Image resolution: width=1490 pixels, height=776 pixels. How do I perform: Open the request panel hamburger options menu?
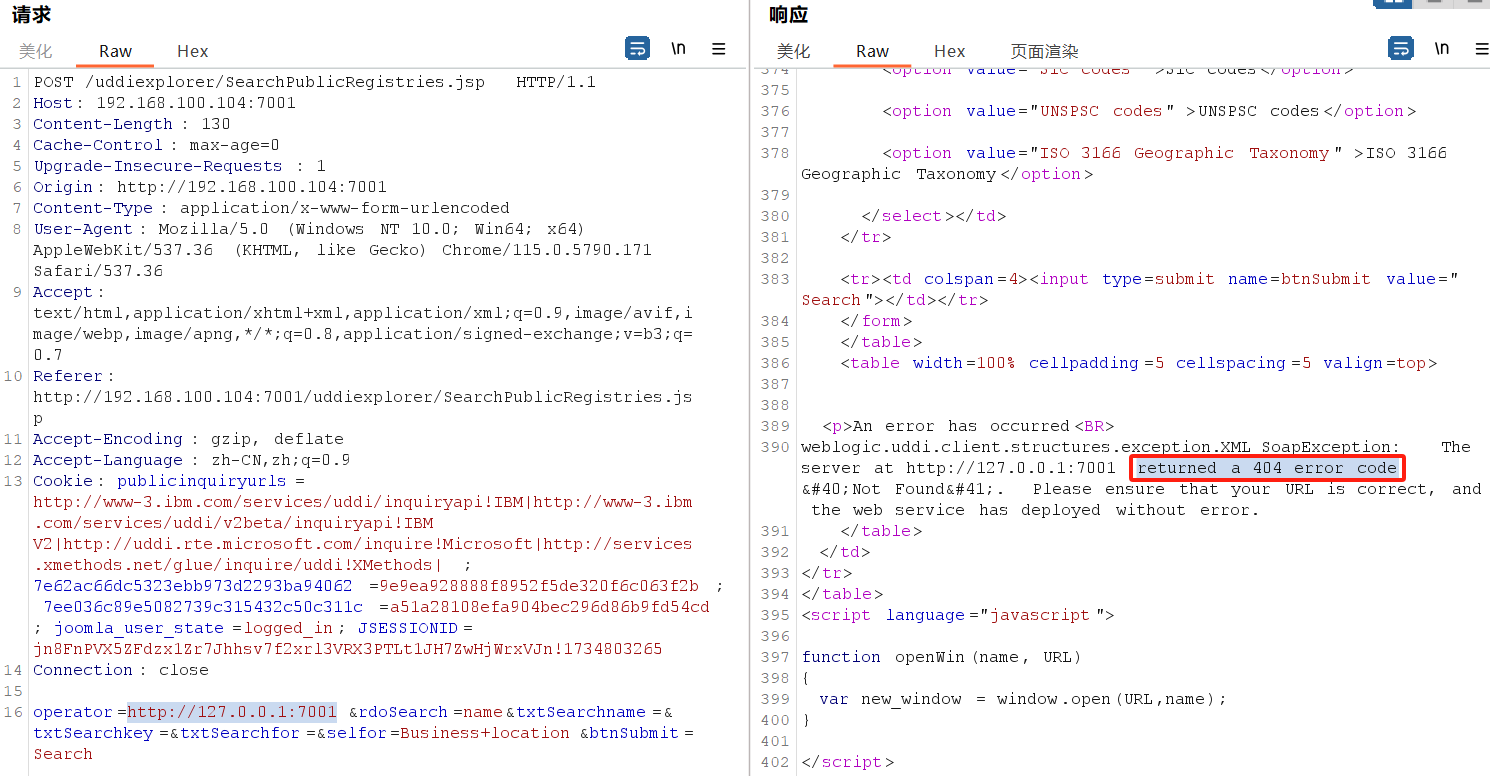[718, 48]
